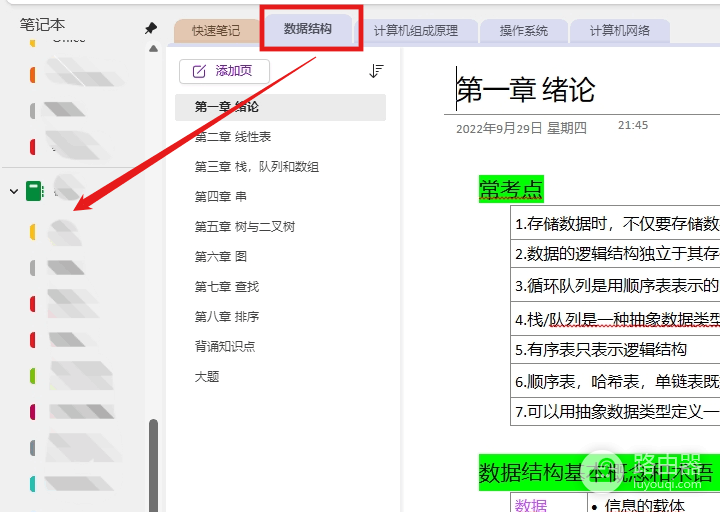
Task: Open the sort pages icon
Action: [x=376, y=71]
